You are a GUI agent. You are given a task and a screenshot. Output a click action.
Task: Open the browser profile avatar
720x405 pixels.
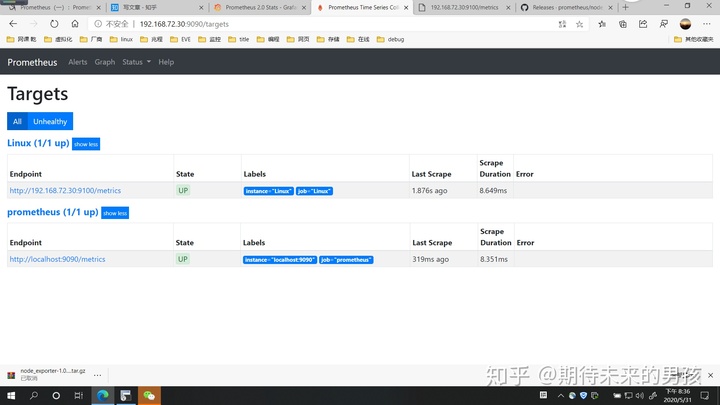pyautogui.click(x=685, y=24)
